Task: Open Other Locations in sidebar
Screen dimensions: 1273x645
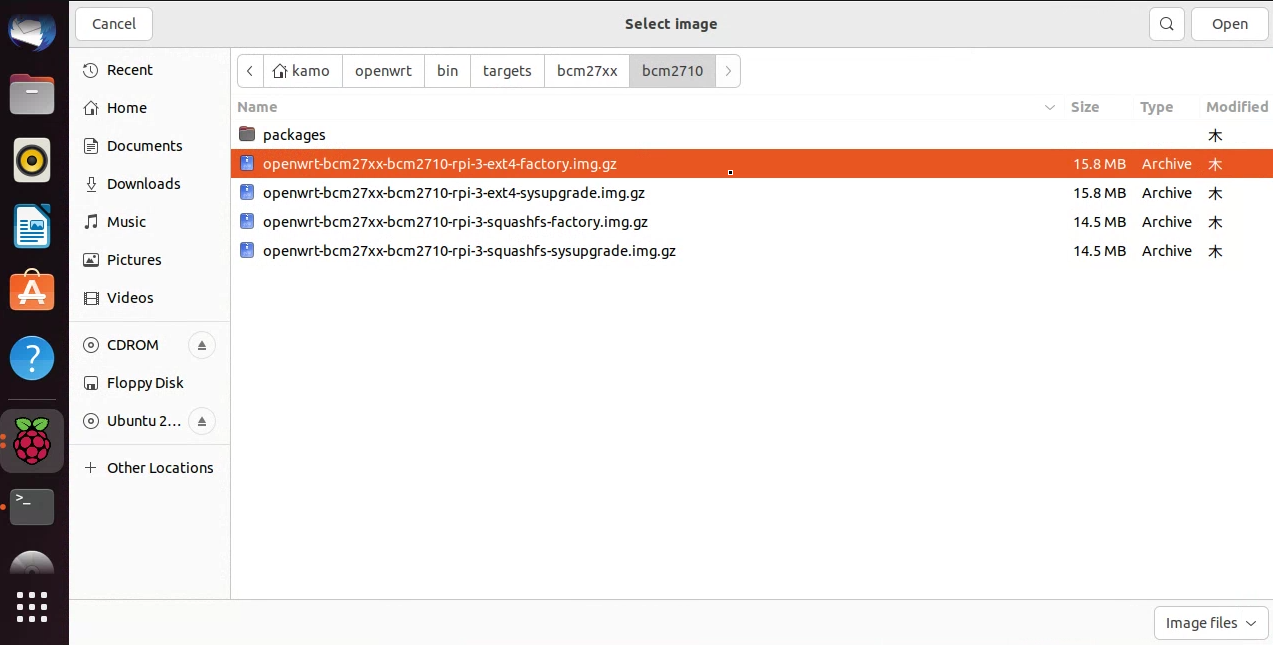Action: pyautogui.click(x=150, y=468)
